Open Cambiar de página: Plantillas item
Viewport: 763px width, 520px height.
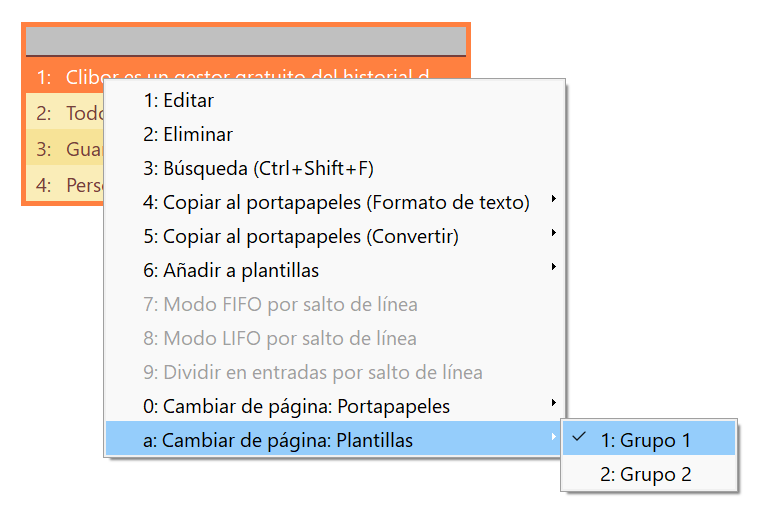(334, 439)
